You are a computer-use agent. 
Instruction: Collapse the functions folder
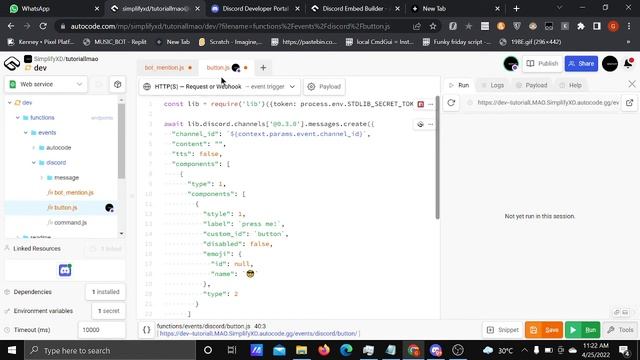pyautogui.click(x=18, y=118)
